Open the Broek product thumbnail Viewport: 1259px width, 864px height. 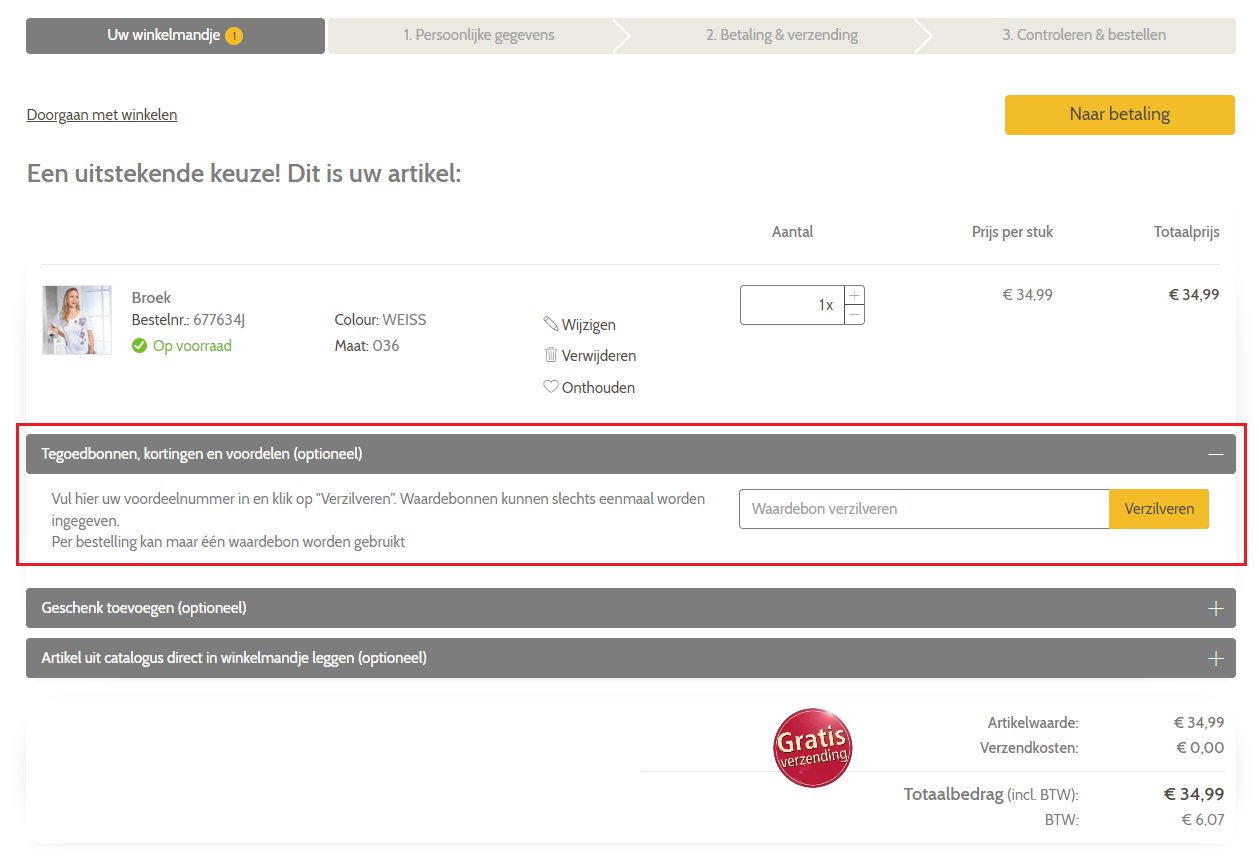(77, 320)
